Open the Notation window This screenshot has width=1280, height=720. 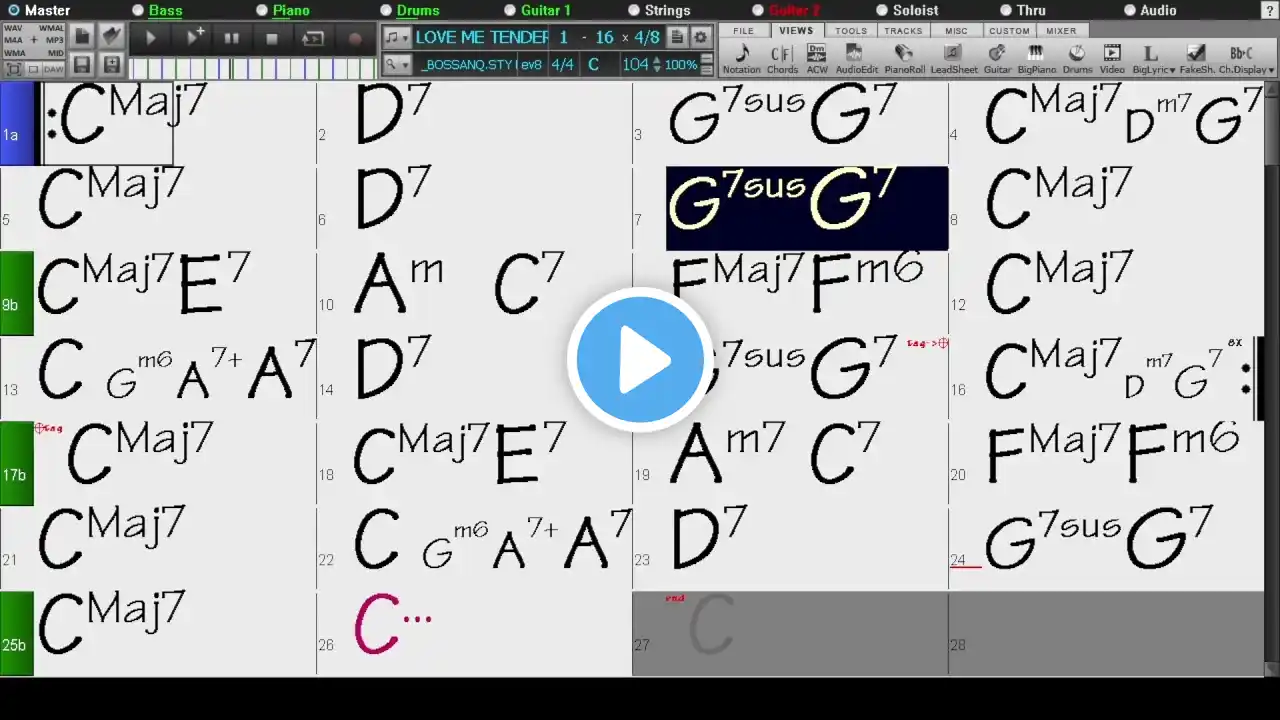click(x=742, y=59)
